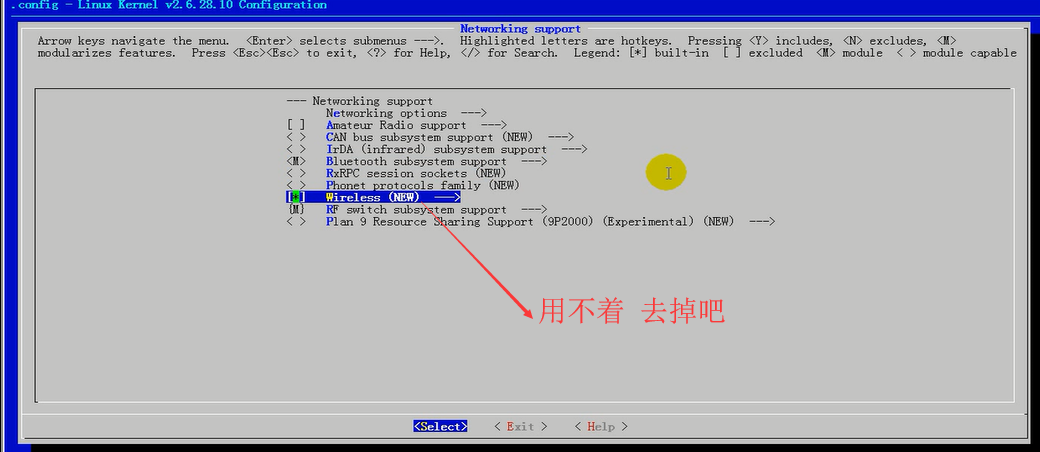Expand arrow after CAN bus subsystem support
The height and width of the screenshot is (452, 1040).
pyautogui.click(x=560, y=137)
